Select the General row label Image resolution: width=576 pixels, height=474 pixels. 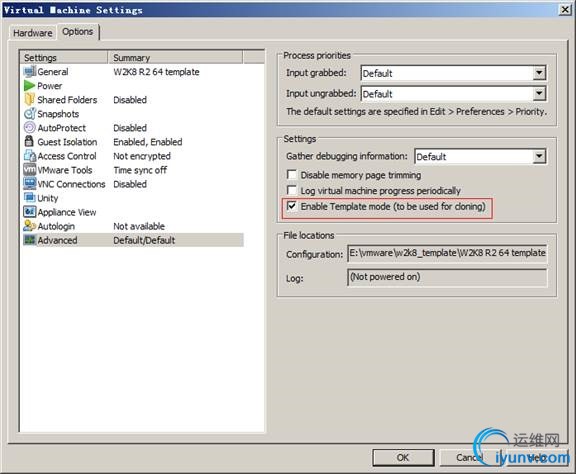coord(53,72)
